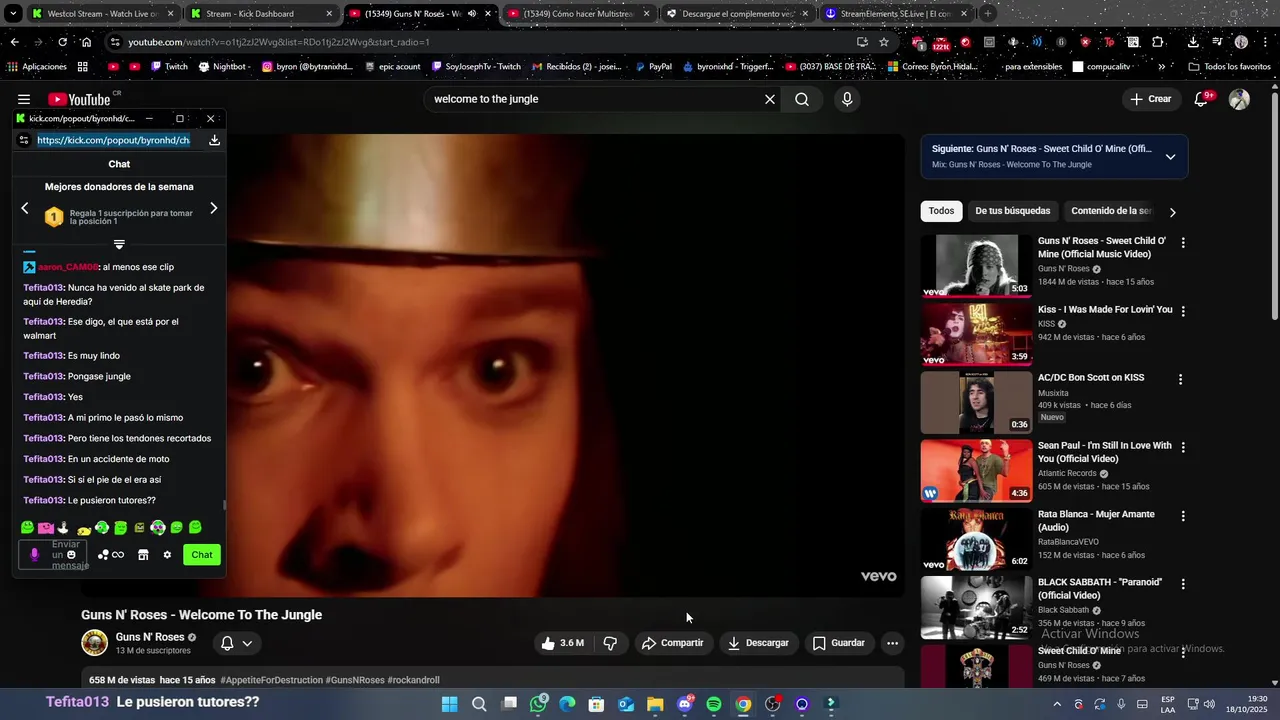Viewport: 1280px width, 720px height.
Task: Open Chrome extensions puzzle menu
Action: pyautogui.click(x=1158, y=42)
